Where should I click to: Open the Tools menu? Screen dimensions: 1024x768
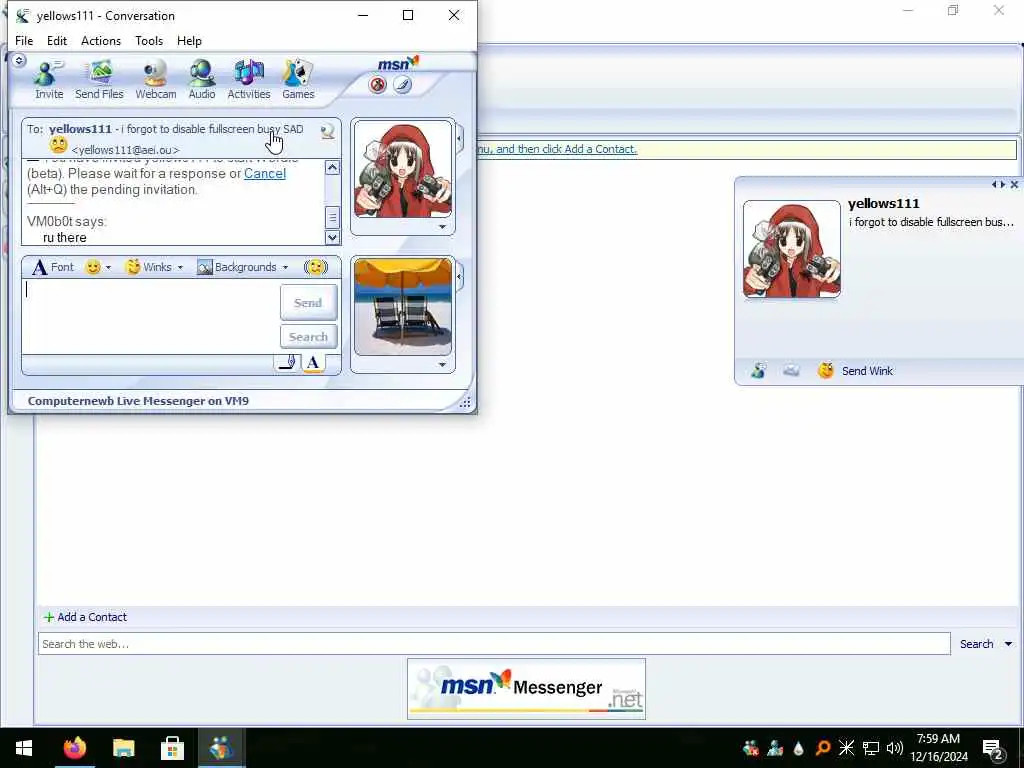coord(149,40)
